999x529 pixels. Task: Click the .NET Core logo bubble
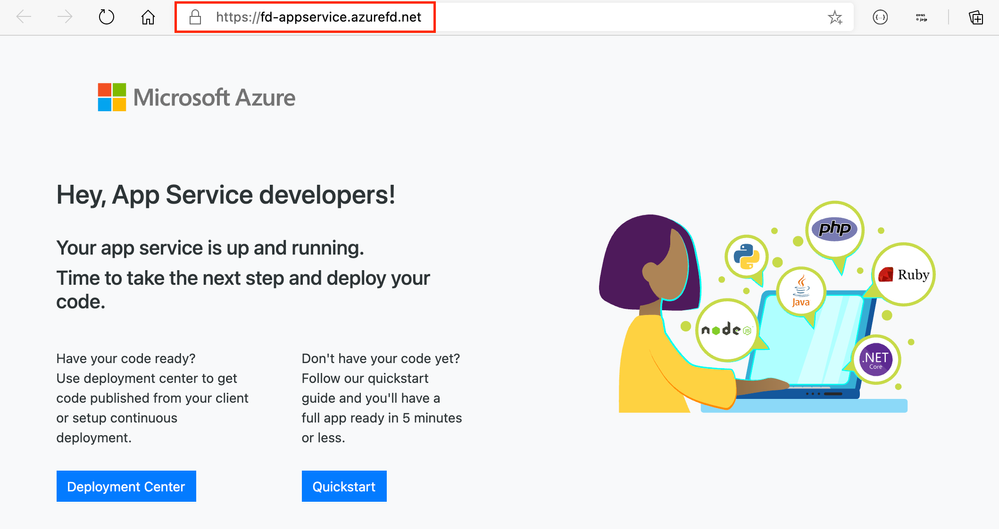[x=876, y=359]
